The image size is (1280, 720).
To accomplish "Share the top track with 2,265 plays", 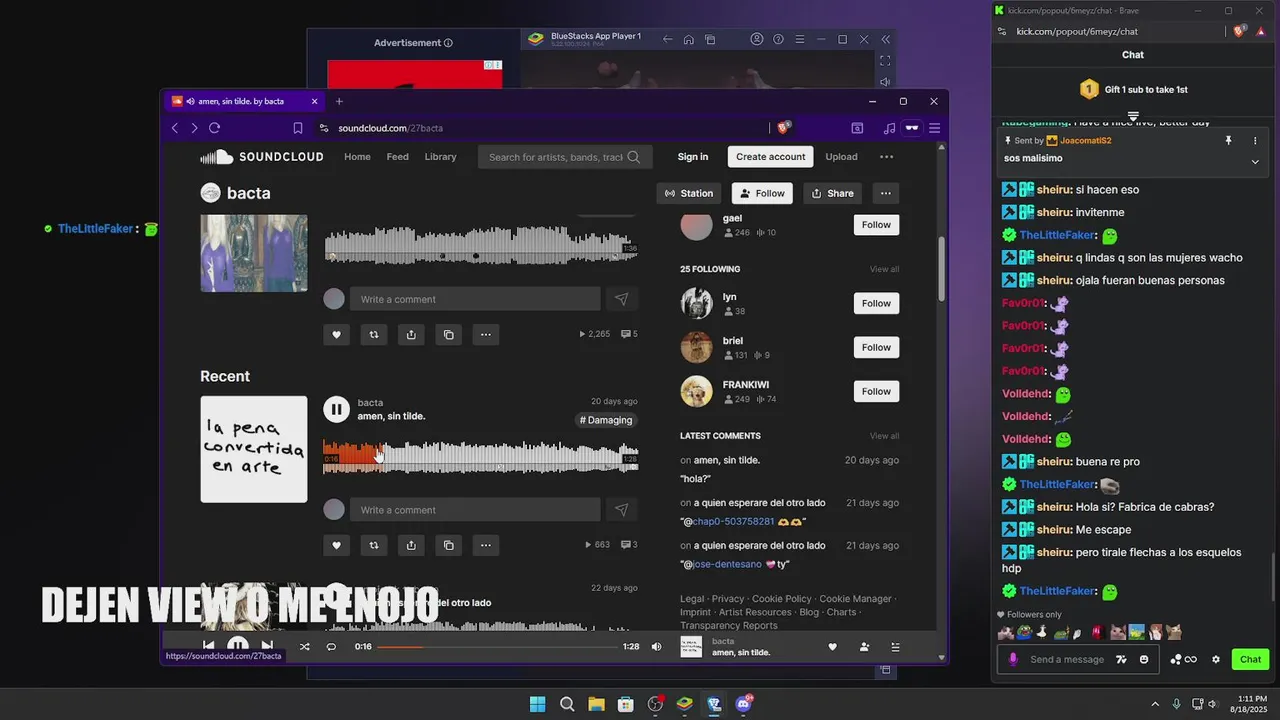I will pyautogui.click(x=411, y=335).
